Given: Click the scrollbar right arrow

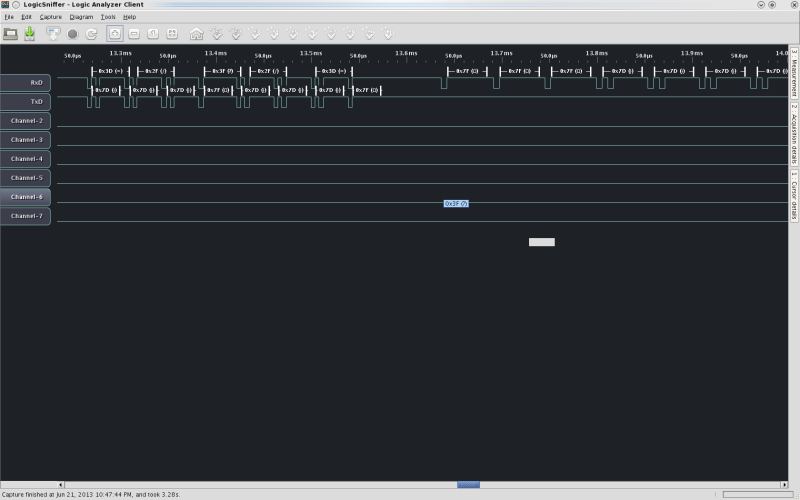Looking at the screenshot, I should [x=784, y=485].
